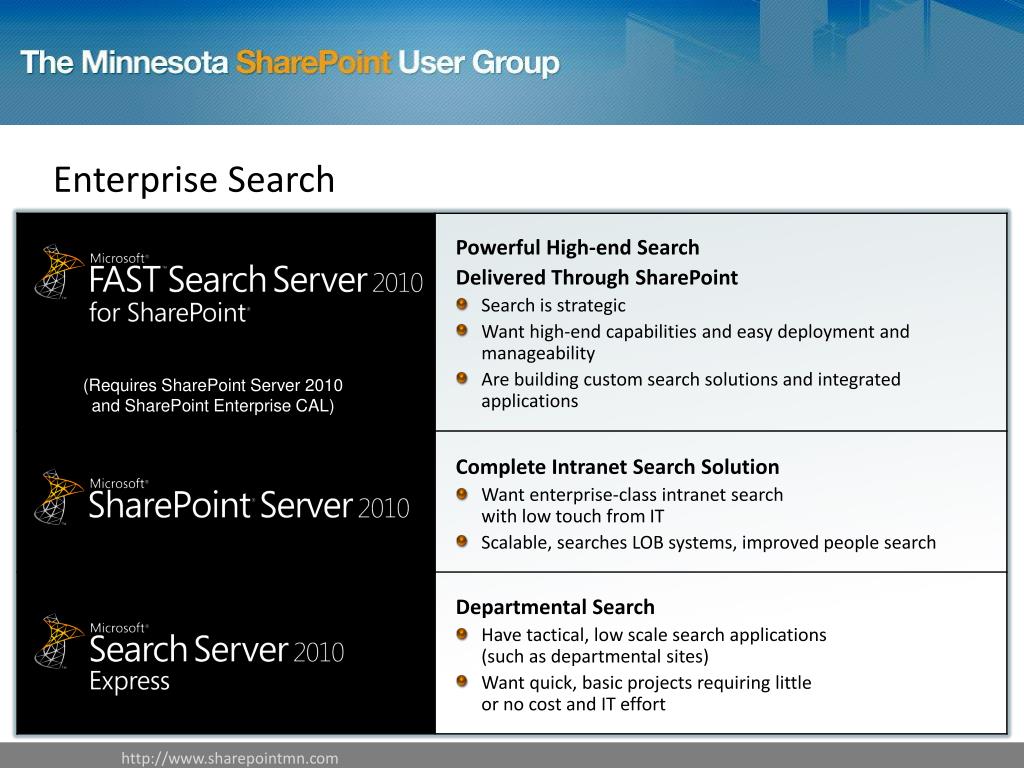Click the 'Want enterprise-class intranet search' line
This screenshot has height=768, width=1024.
click(632, 495)
